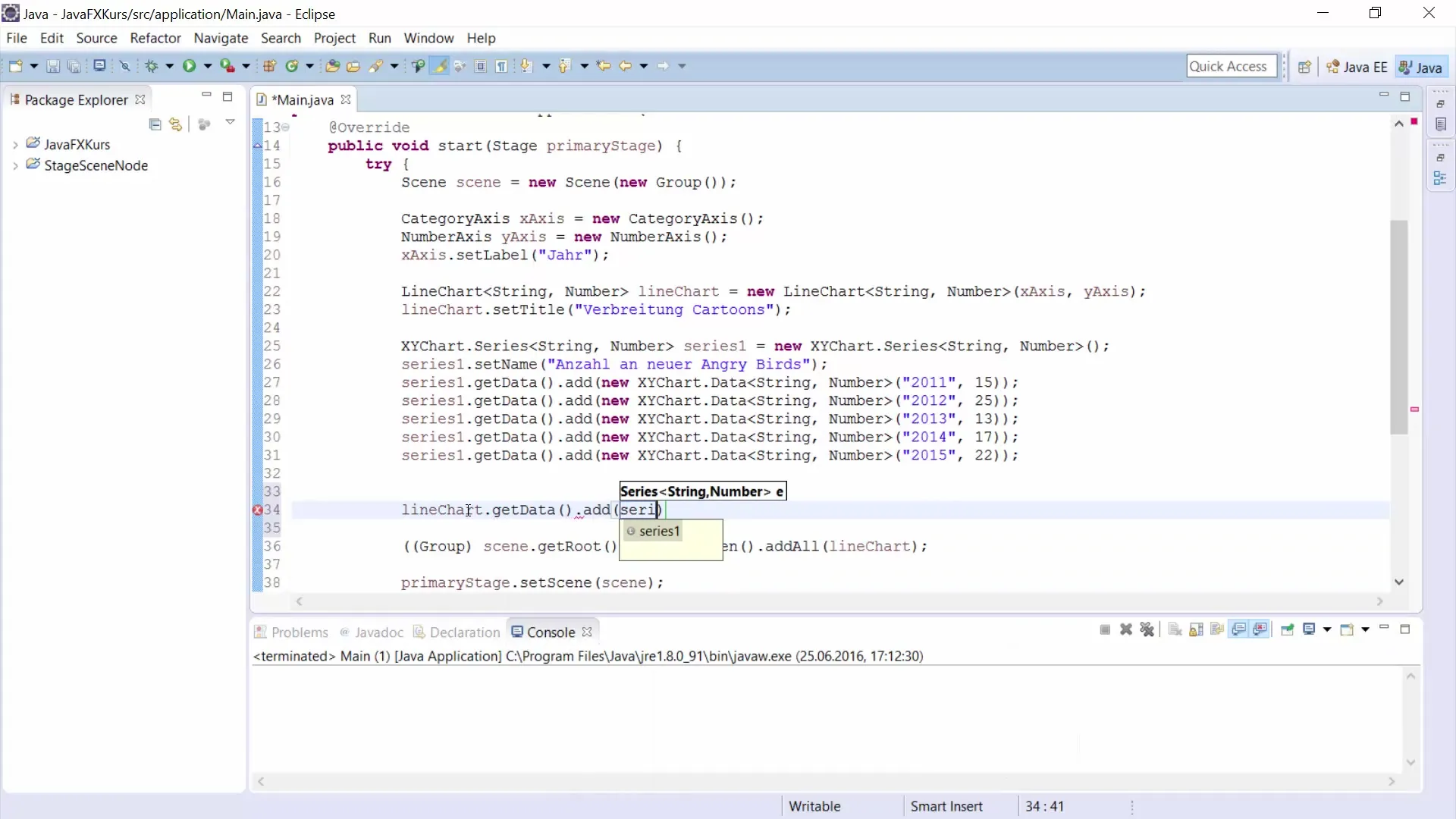Open the File menu

[17, 38]
